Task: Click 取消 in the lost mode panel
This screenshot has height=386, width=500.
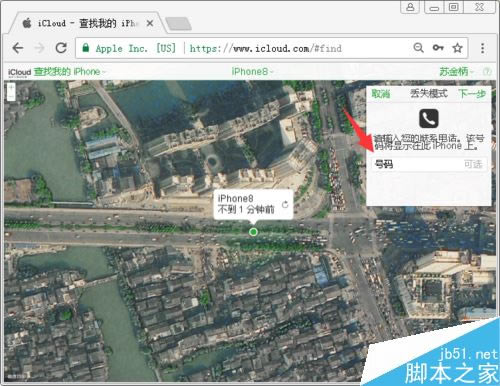Action: point(381,94)
